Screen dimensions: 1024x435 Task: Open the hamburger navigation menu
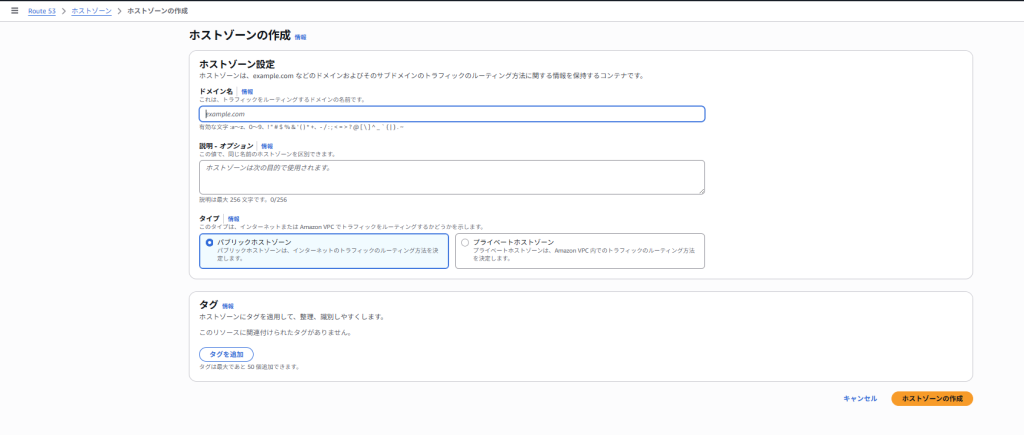pos(14,10)
